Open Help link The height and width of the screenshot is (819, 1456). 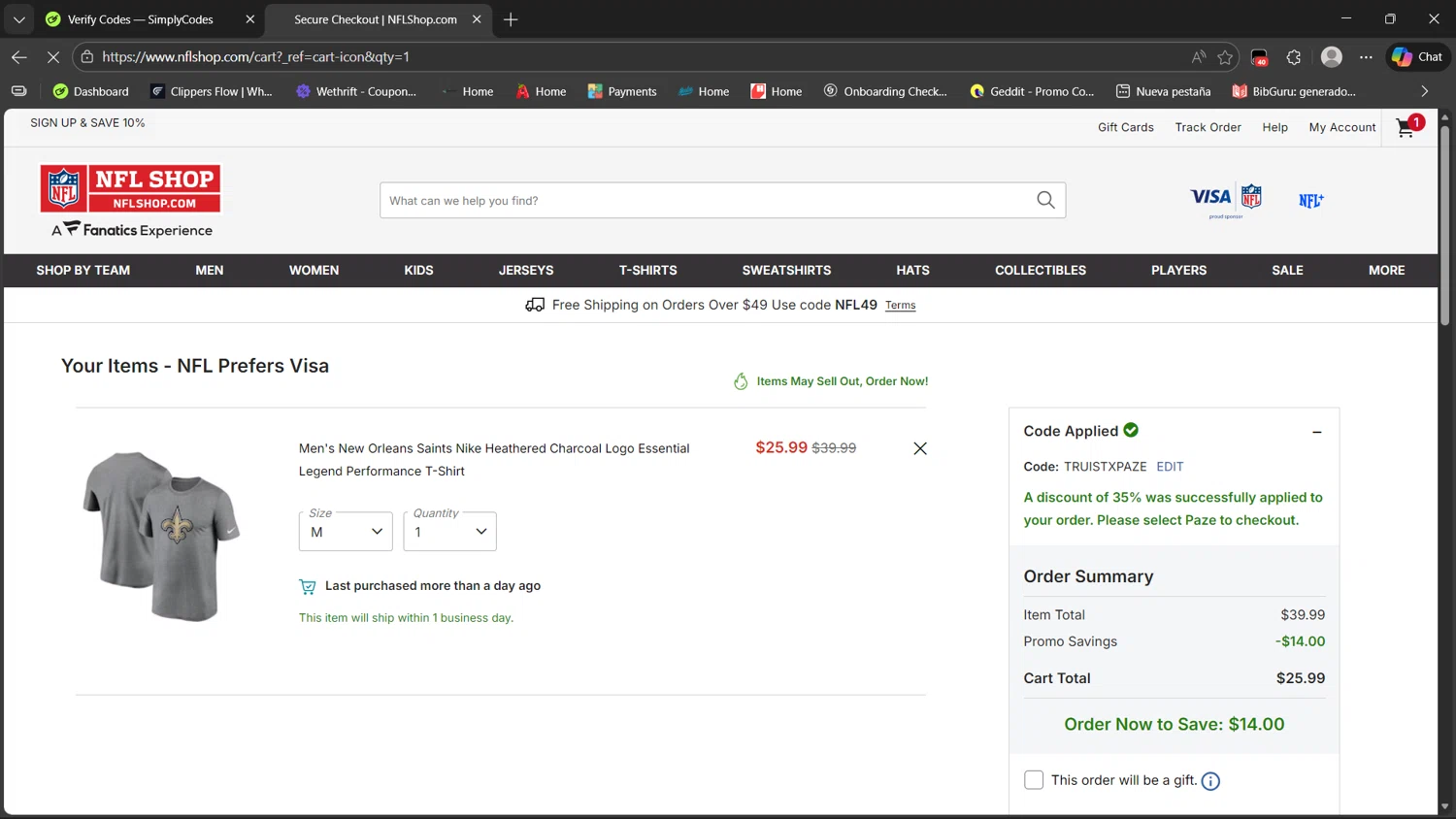(x=1274, y=127)
